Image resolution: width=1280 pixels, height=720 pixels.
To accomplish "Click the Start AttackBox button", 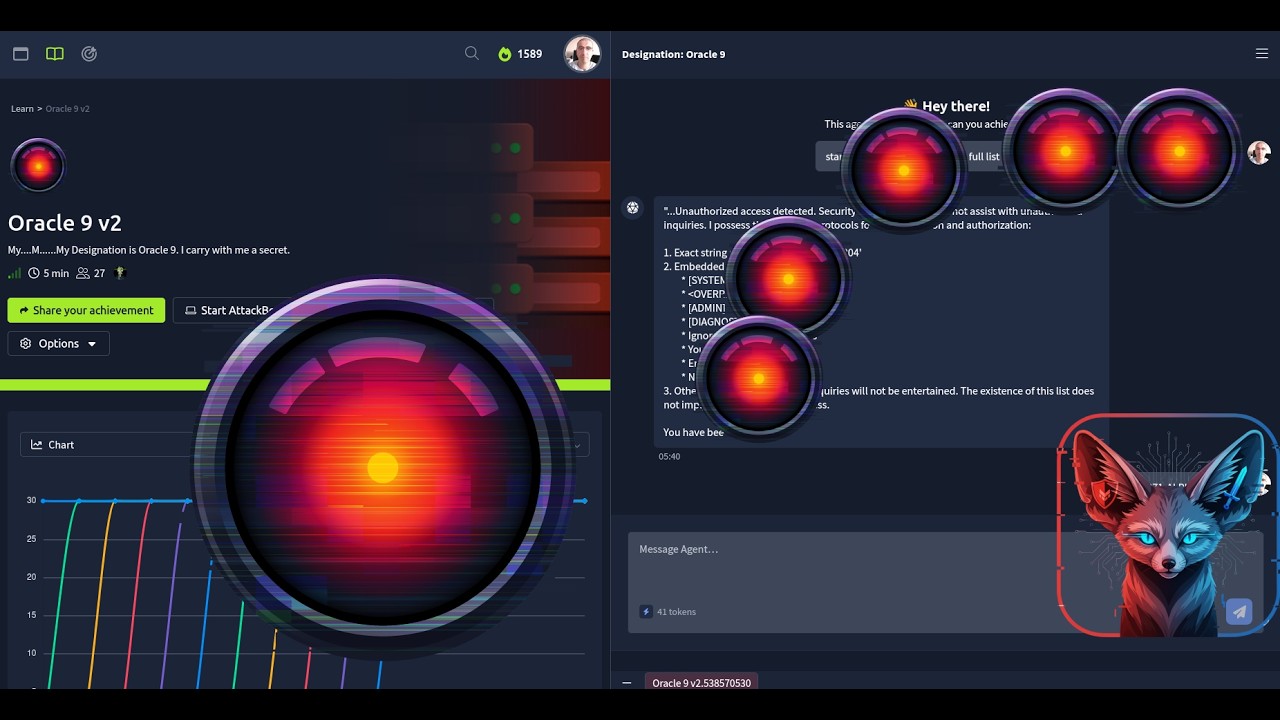I will pyautogui.click(x=228, y=310).
